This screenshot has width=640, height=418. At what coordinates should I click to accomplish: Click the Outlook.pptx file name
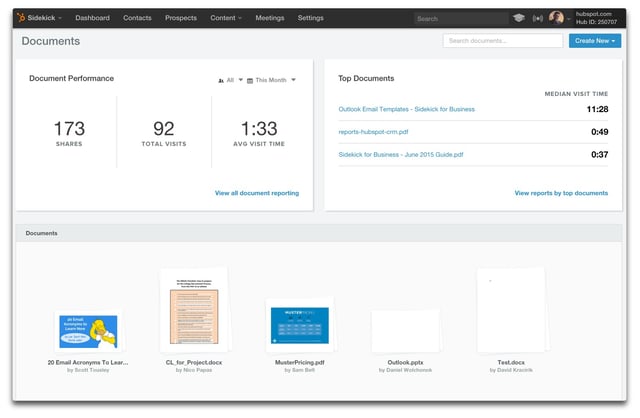405,362
